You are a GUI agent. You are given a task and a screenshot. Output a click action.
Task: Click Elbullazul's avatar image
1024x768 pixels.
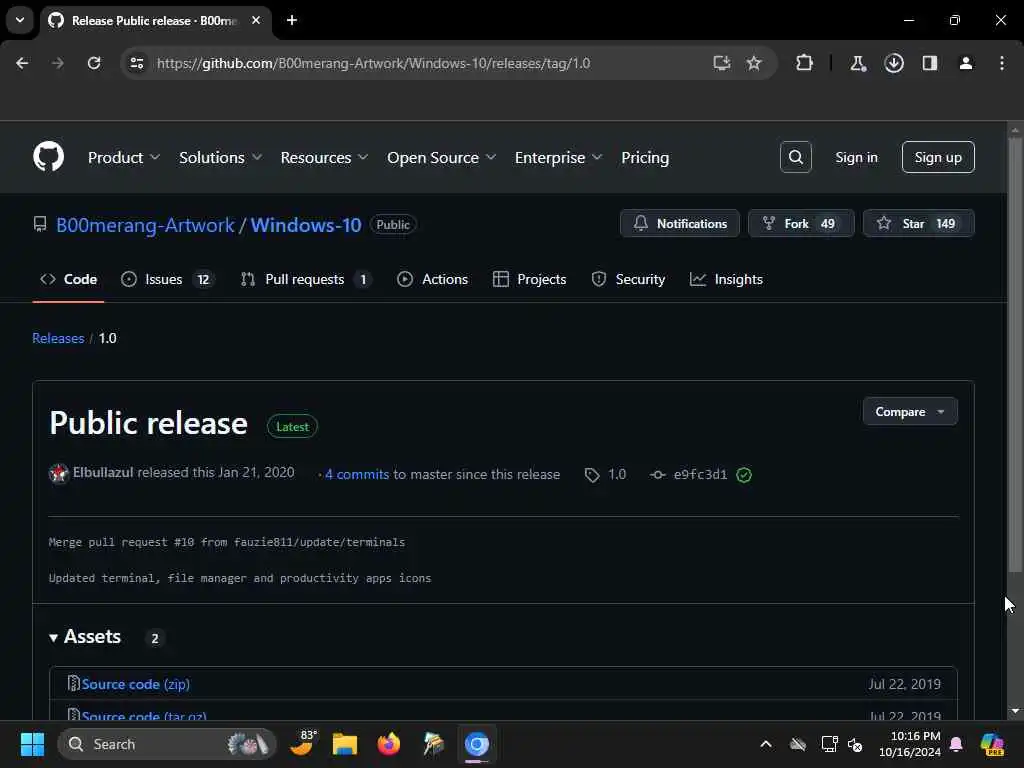pos(59,473)
